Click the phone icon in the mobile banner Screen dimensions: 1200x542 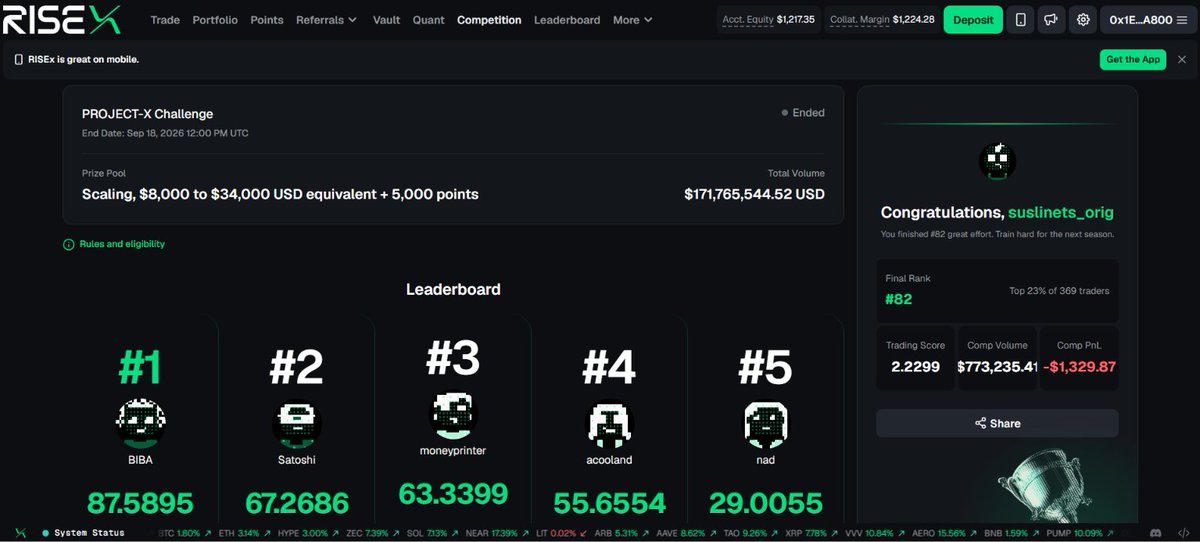pos(18,59)
